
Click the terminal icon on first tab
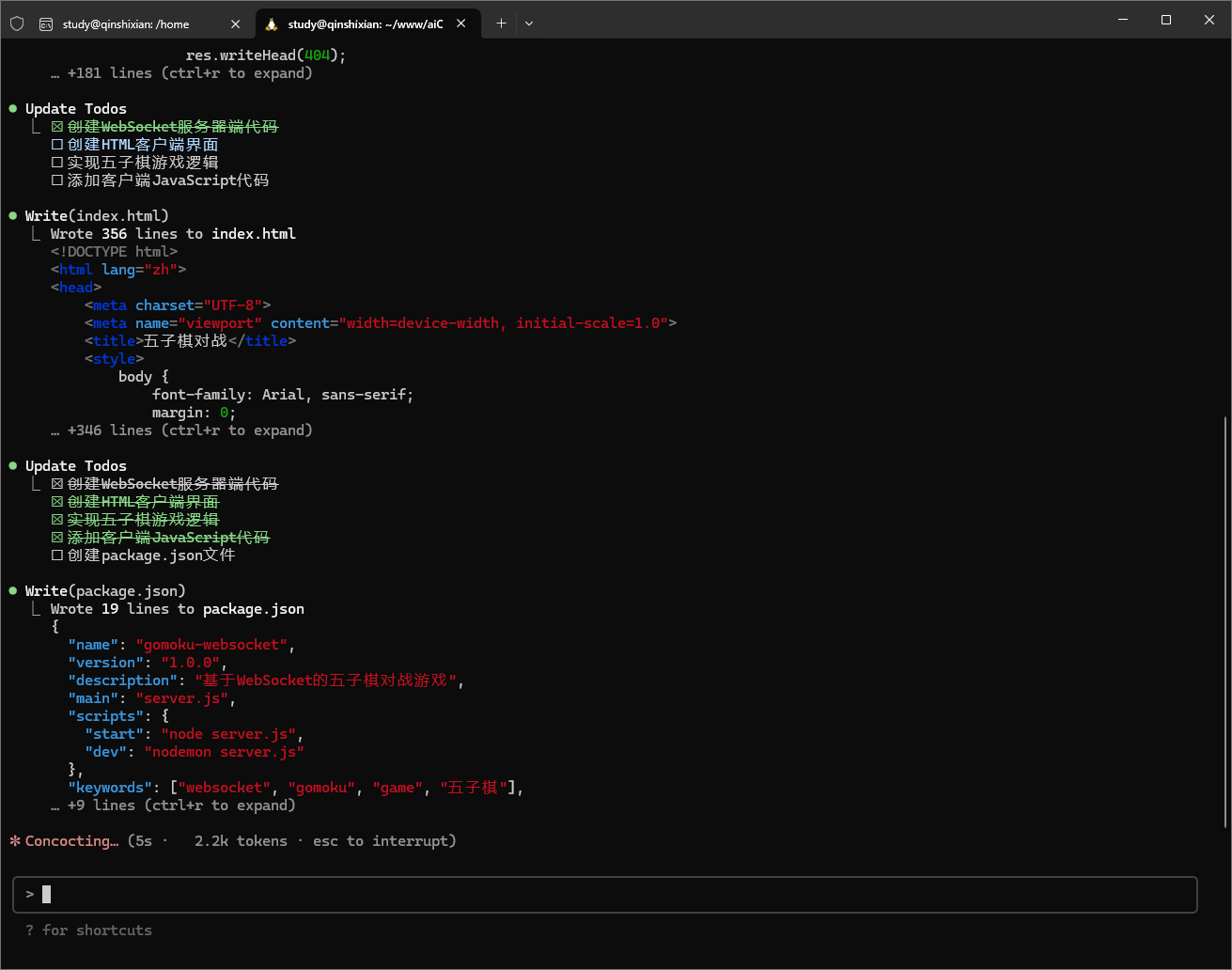tap(46, 24)
